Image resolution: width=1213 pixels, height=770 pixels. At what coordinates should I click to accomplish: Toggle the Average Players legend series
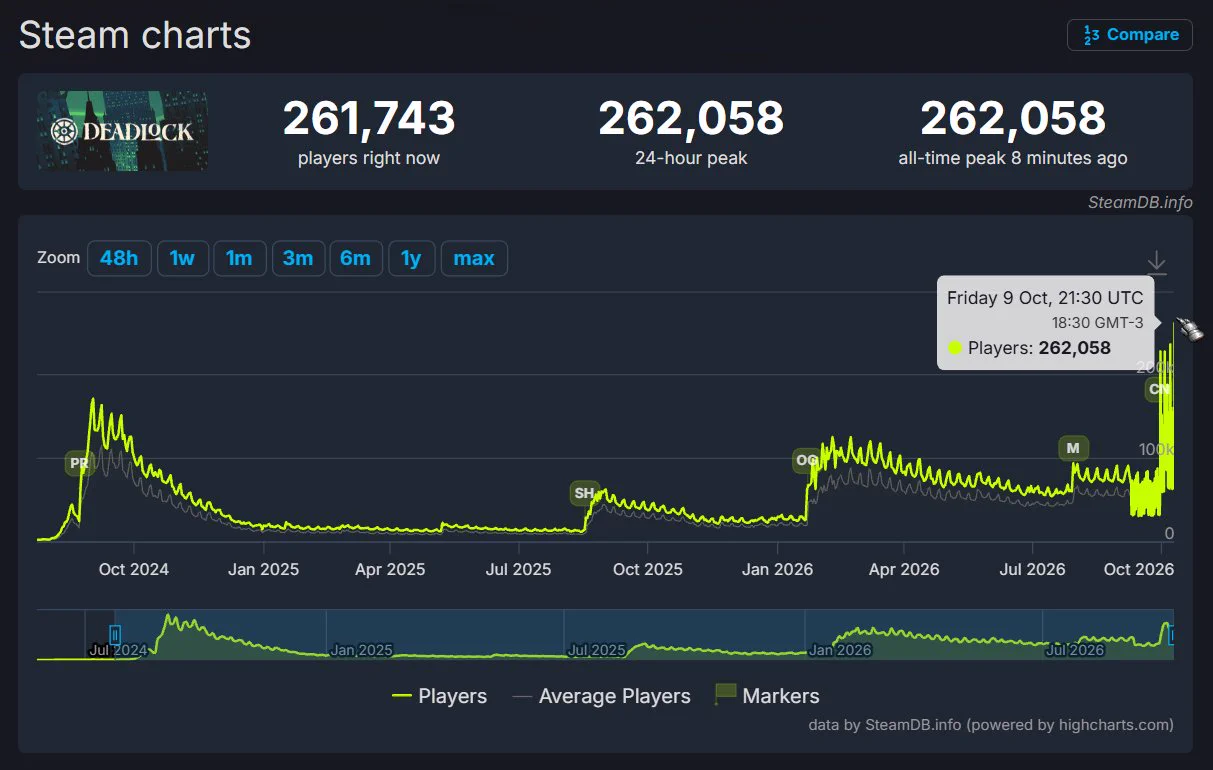click(x=601, y=696)
